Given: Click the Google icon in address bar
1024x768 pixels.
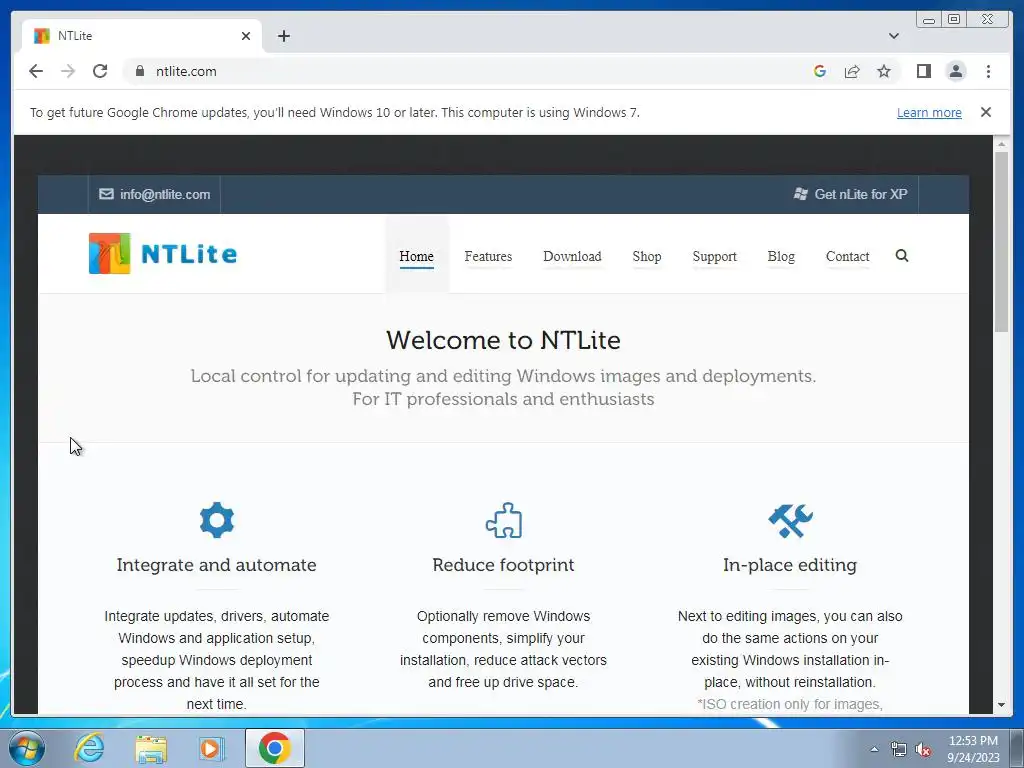Looking at the screenshot, I should coord(820,71).
